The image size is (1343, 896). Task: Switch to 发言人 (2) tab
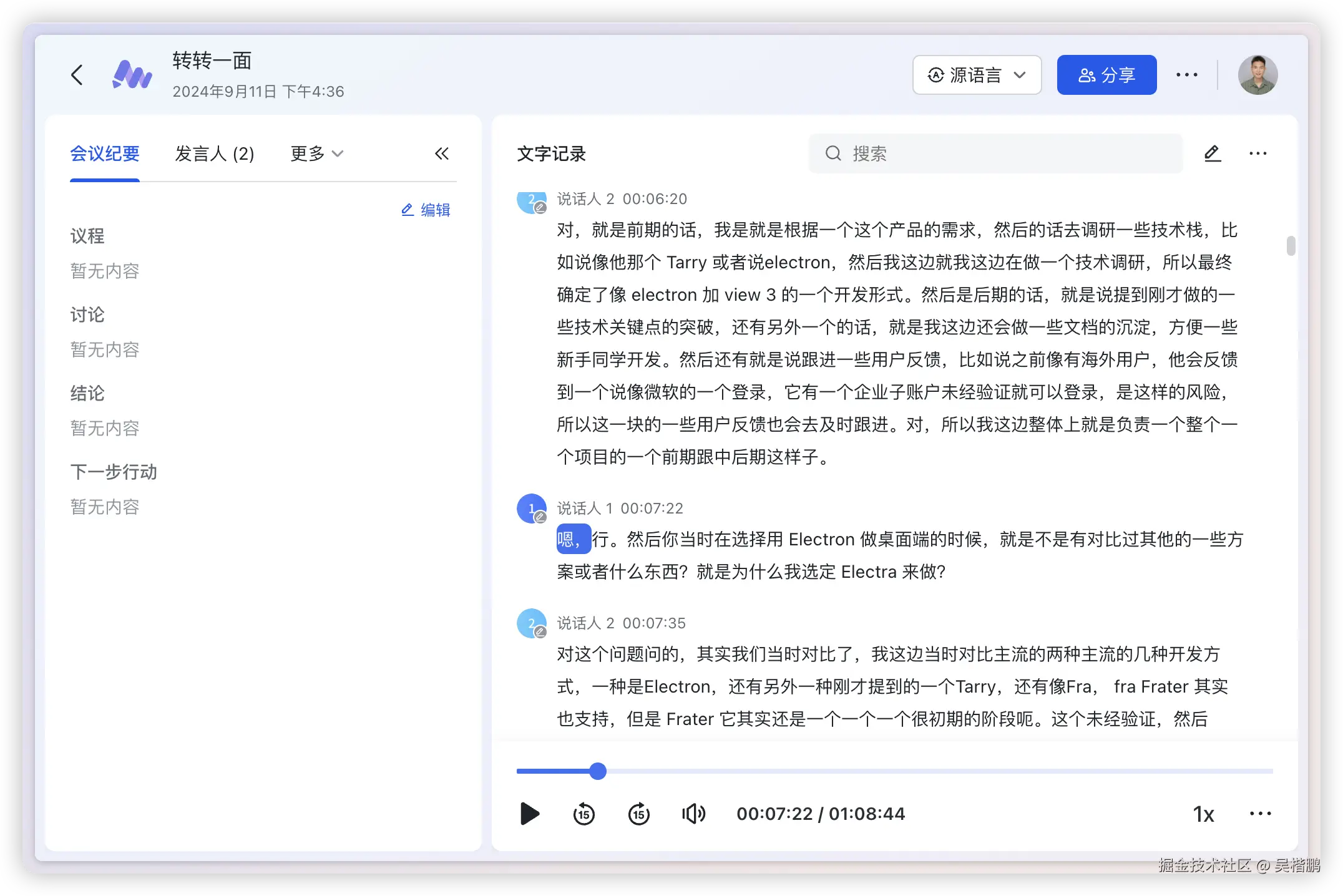(215, 153)
